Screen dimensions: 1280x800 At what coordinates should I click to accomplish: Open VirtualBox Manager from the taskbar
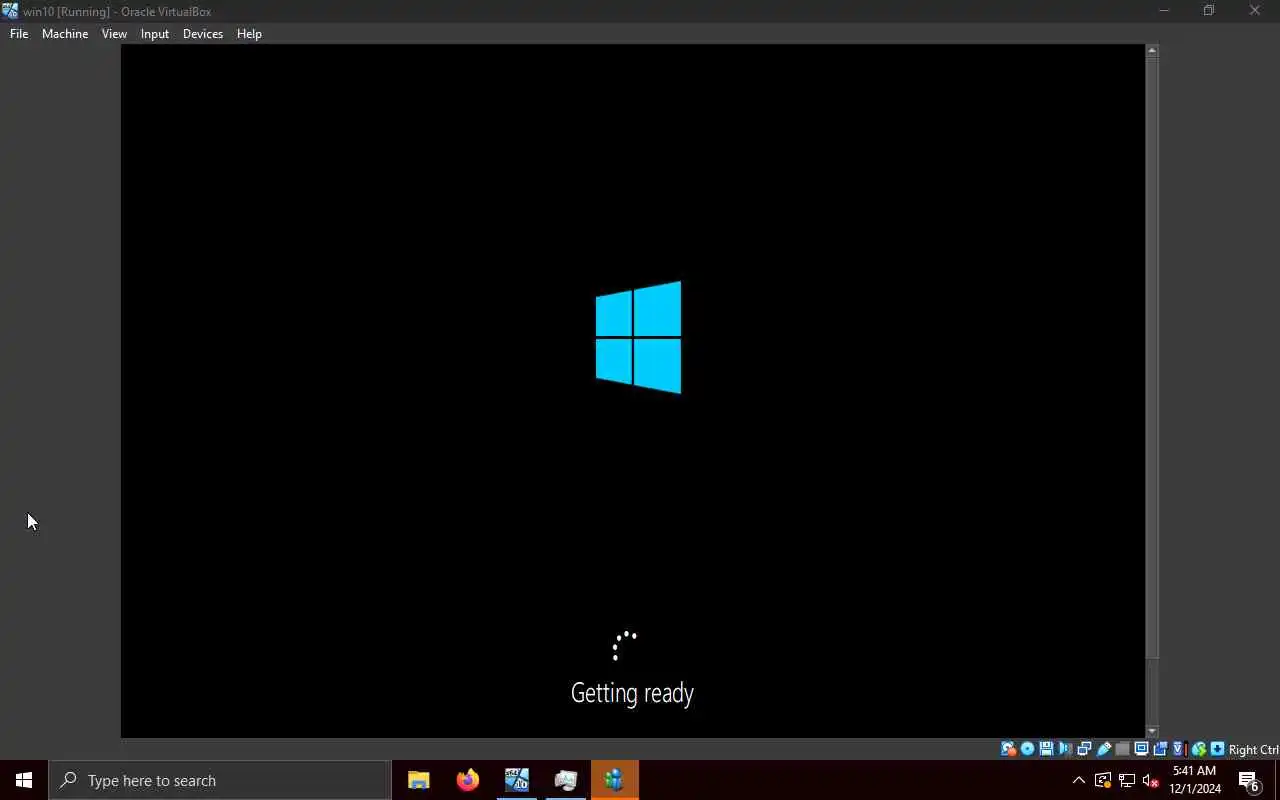(516, 780)
